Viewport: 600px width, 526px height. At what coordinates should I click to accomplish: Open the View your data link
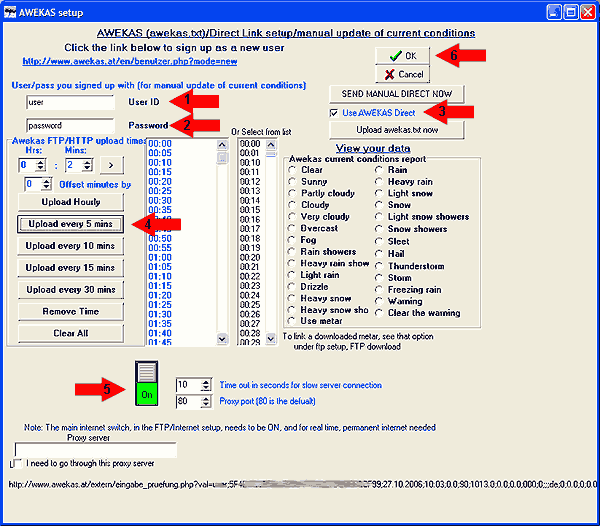click(373, 148)
